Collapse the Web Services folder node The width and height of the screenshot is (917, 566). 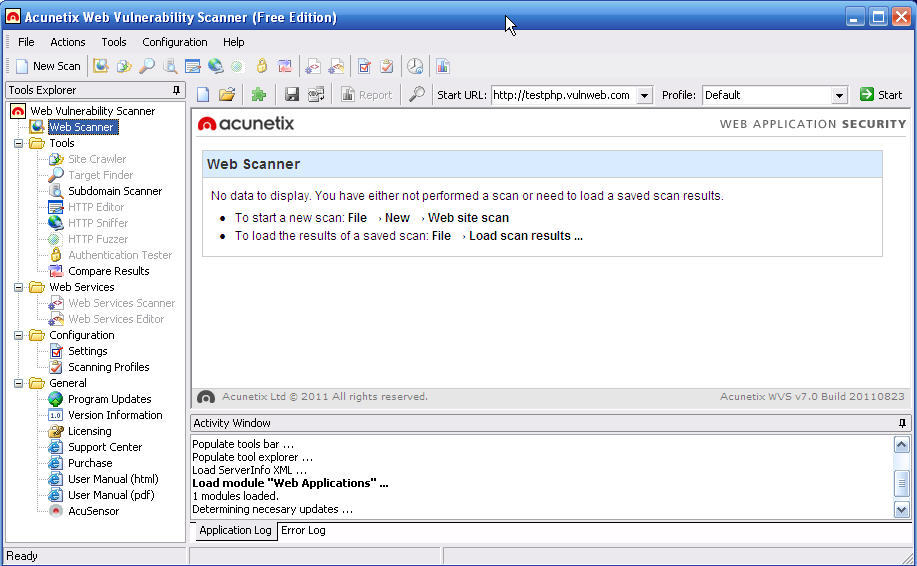pyautogui.click(x=19, y=287)
